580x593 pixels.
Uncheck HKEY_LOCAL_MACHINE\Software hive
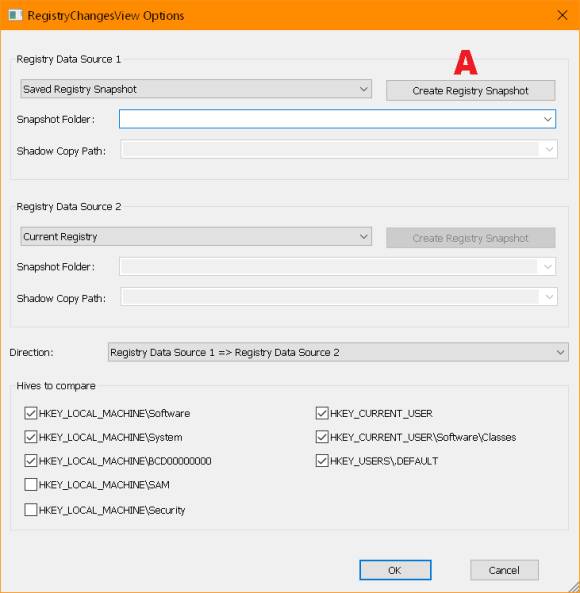(30, 413)
